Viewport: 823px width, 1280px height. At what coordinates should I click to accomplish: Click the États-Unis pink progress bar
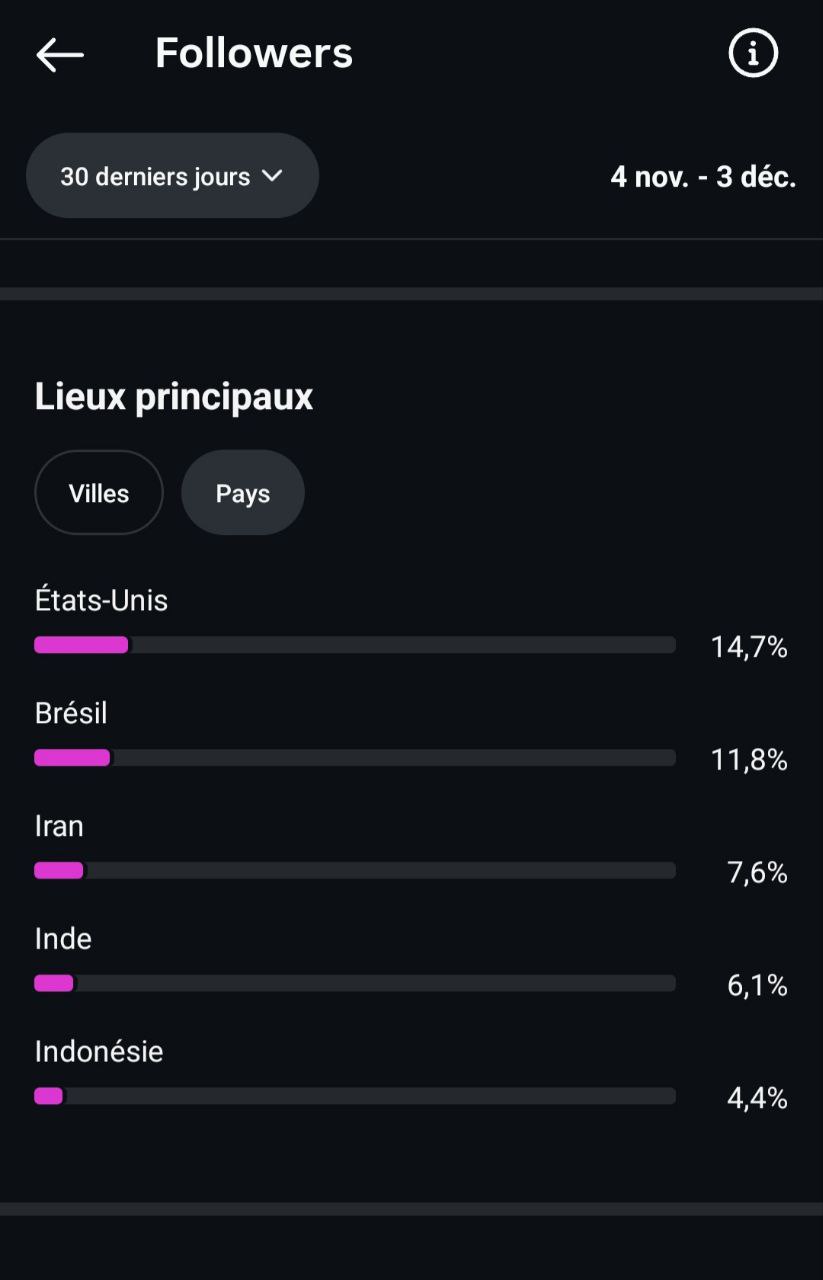355,645
